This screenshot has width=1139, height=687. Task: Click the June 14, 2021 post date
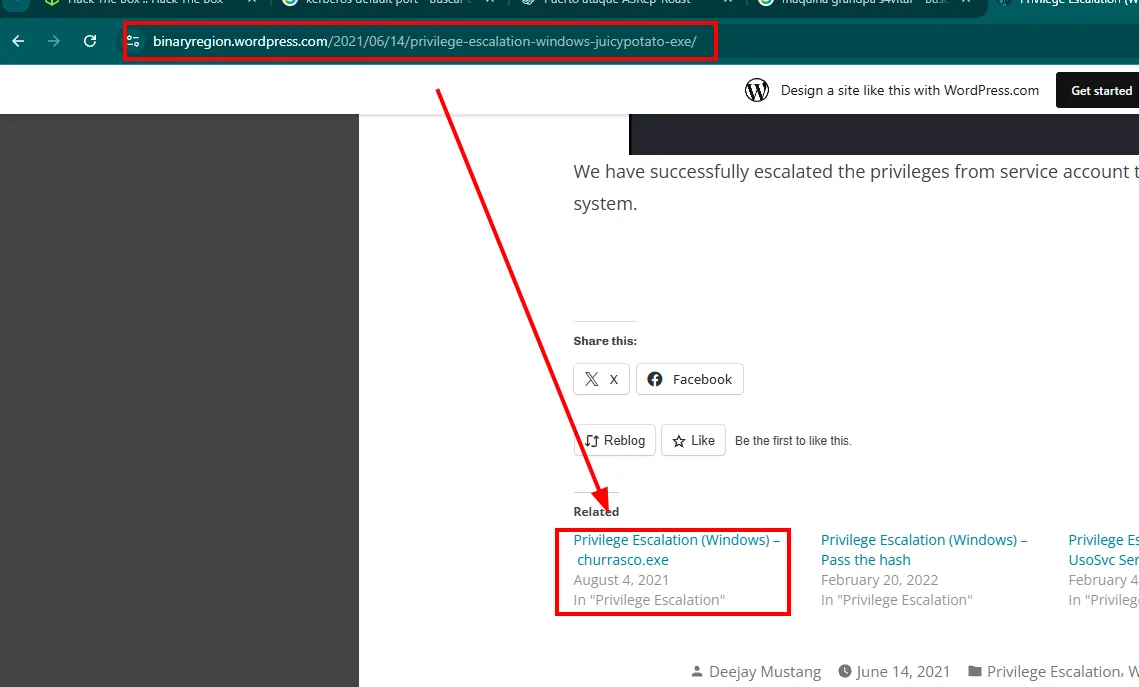(903, 672)
